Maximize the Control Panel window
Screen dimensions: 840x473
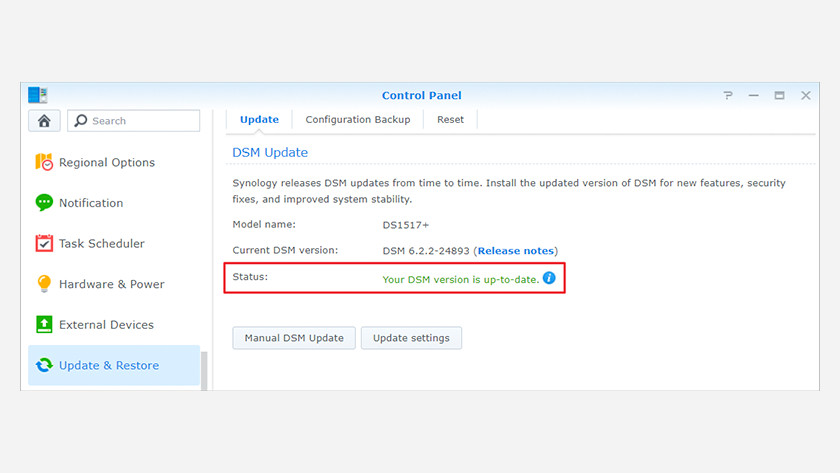779,95
